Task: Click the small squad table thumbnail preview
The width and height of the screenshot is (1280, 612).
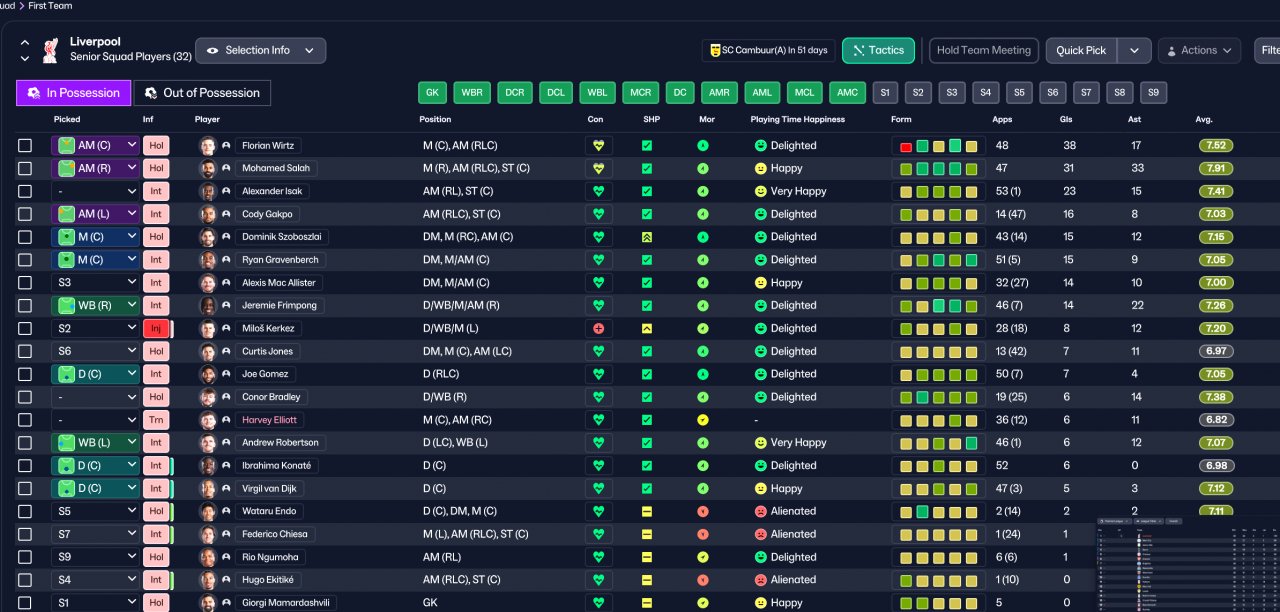Action: [1188, 564]
